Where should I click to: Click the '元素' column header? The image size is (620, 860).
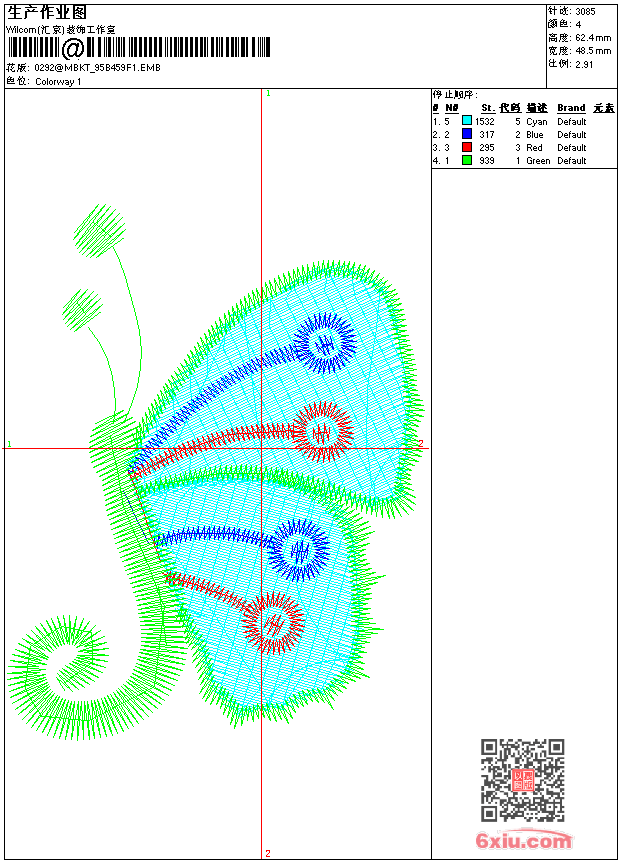point(604,108)
